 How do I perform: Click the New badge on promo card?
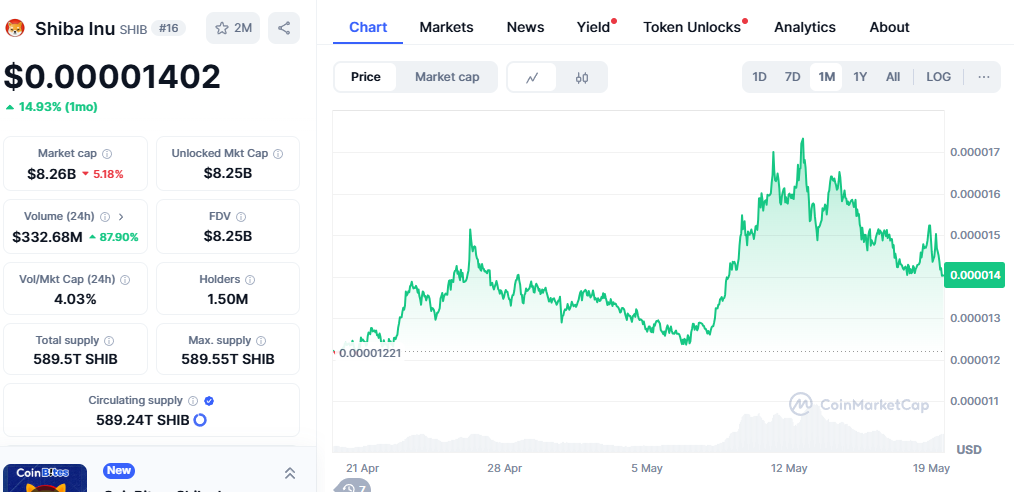click(118, 470)
